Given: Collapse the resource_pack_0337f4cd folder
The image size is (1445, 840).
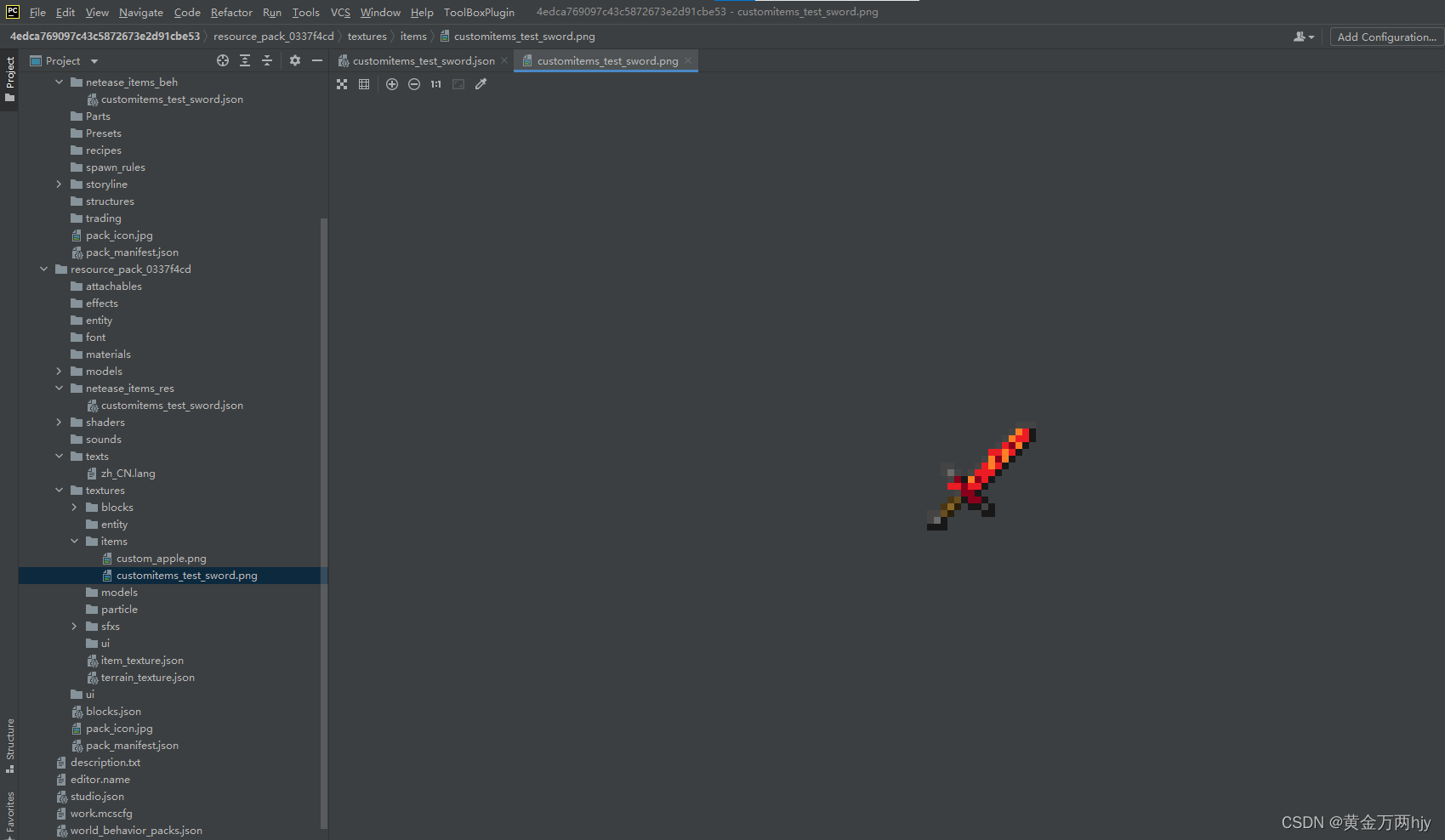Looking at the screenshot, I should (x=43, y=269).
